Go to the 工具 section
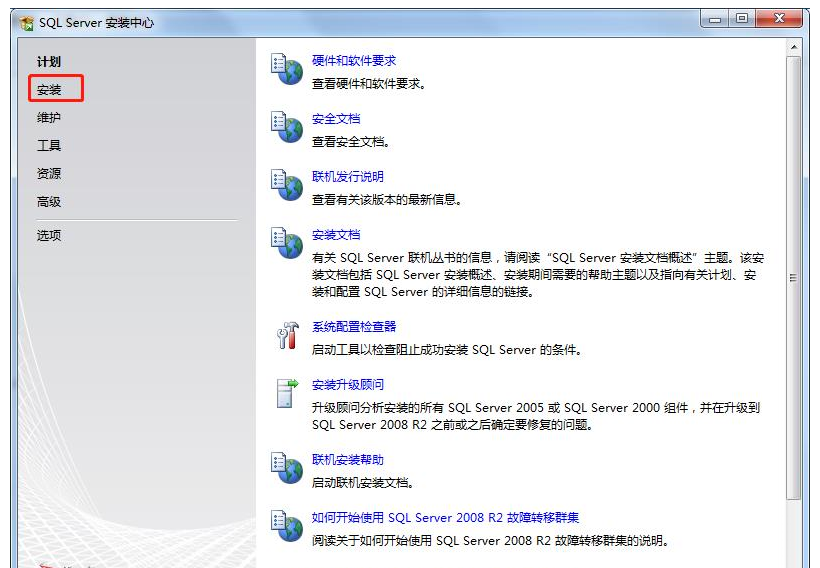This screenshot has width=820, height=568. click(49, 145)
